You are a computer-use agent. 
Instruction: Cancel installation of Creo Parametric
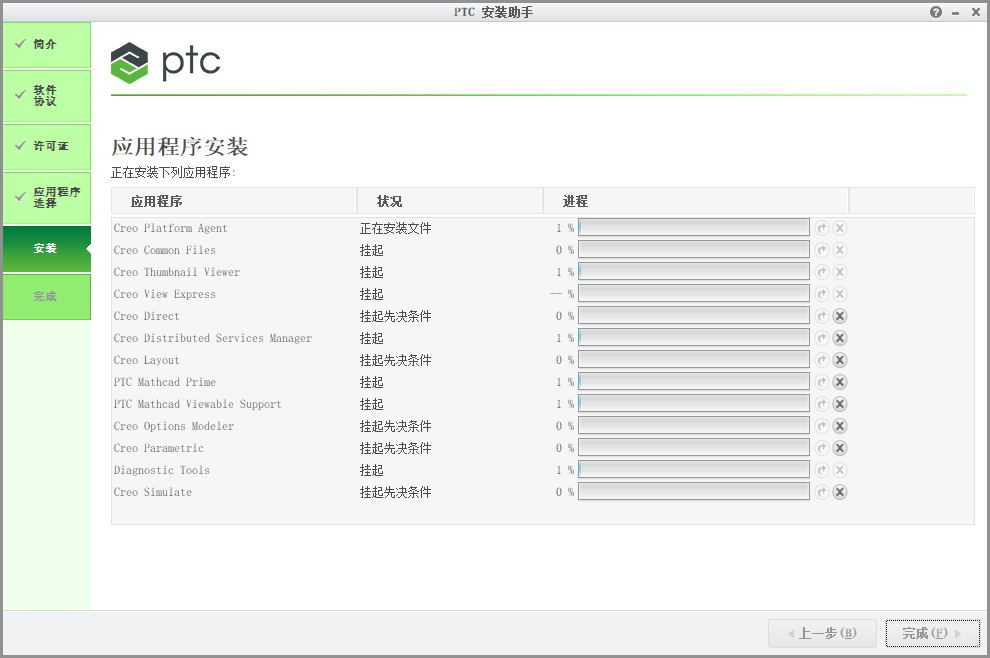840,448
